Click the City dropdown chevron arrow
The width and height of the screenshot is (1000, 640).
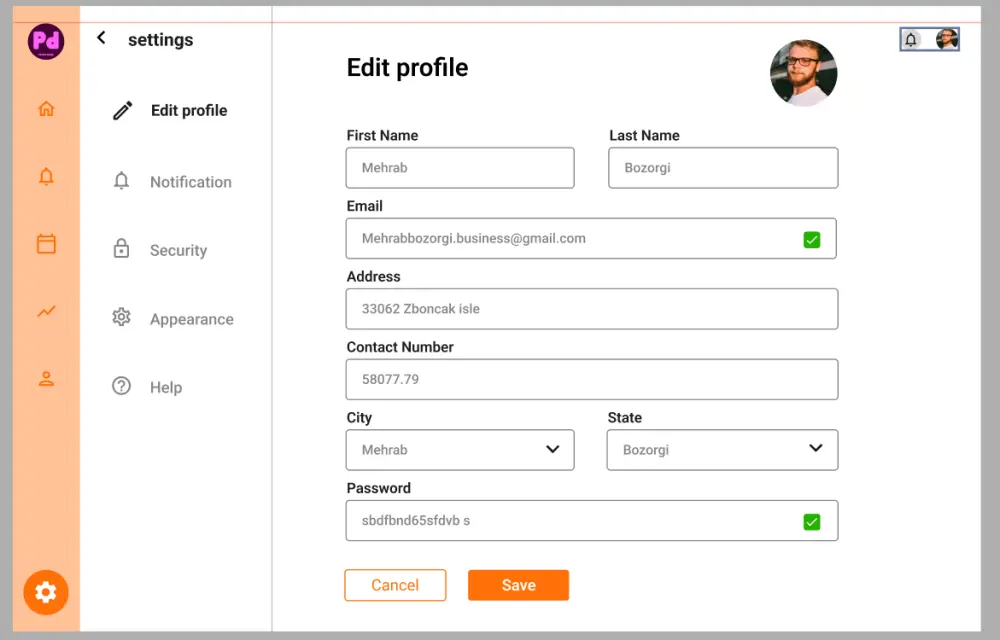[x=552, y=449]
